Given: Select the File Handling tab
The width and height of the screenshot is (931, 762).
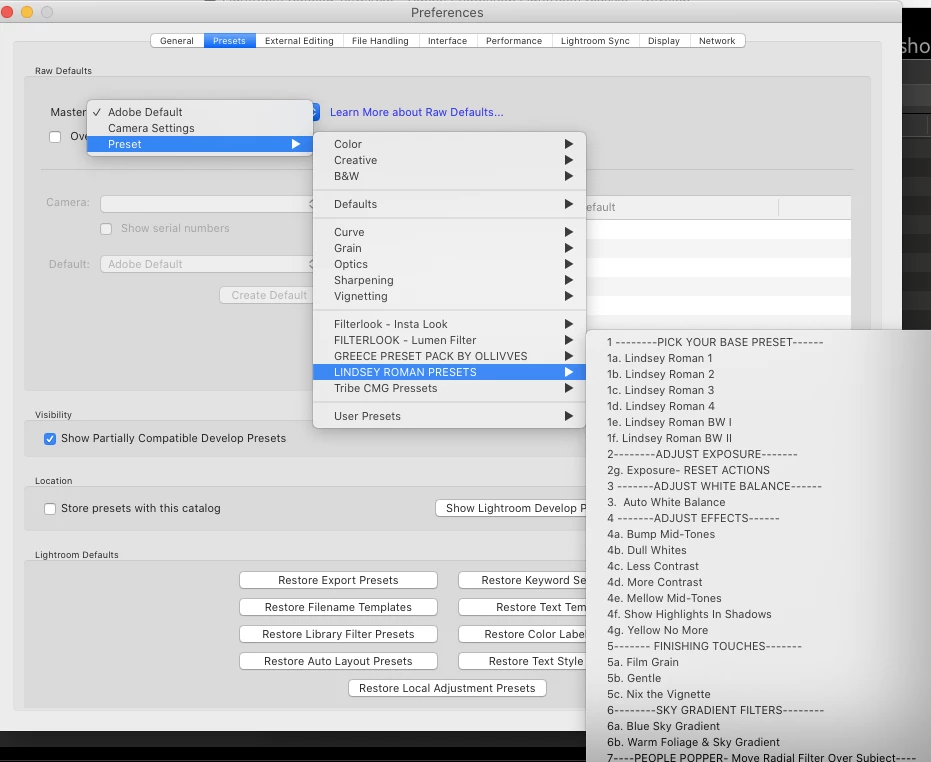Looking at the screenshot, I should pos(380,40).
